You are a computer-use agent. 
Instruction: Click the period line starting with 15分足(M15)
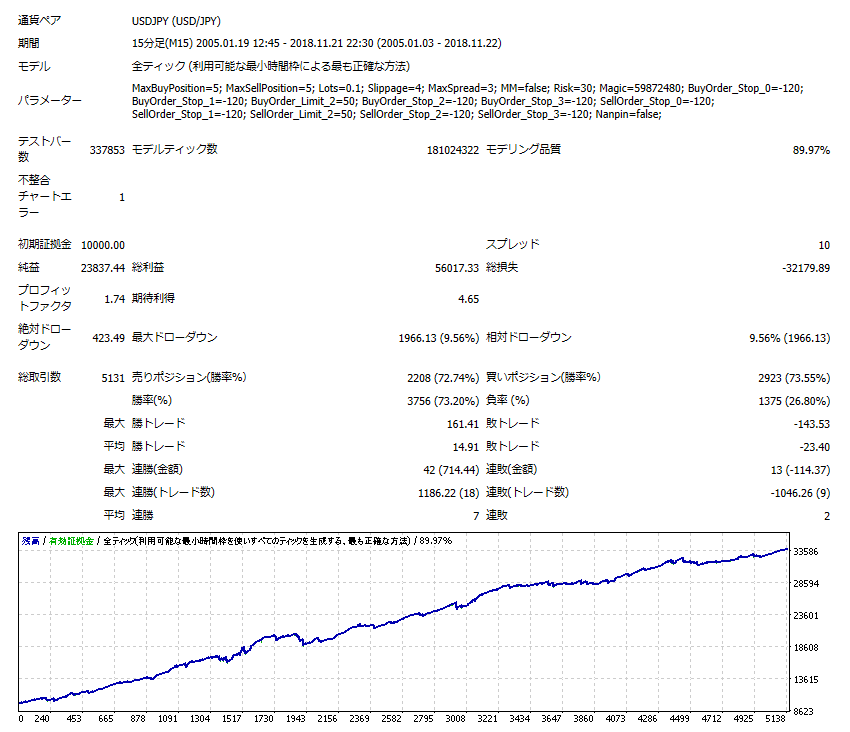(317, 43)
